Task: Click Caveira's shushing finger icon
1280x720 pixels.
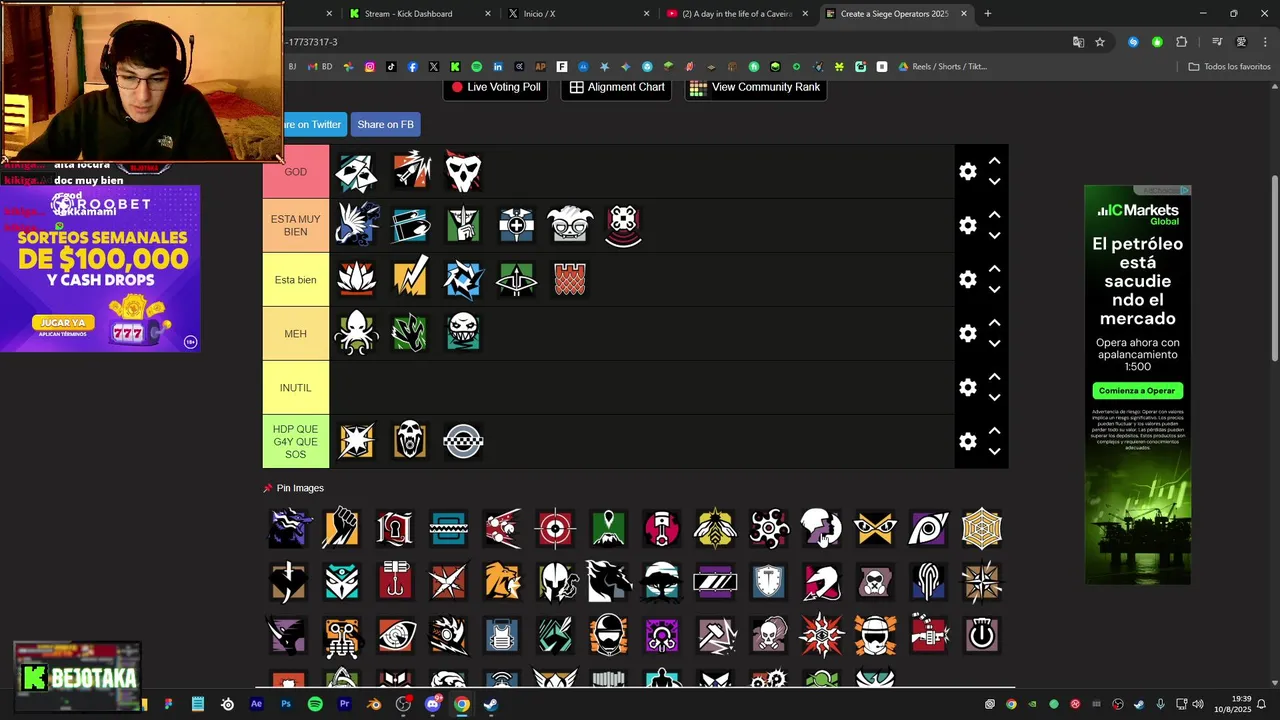Action: tap(463, 225)
